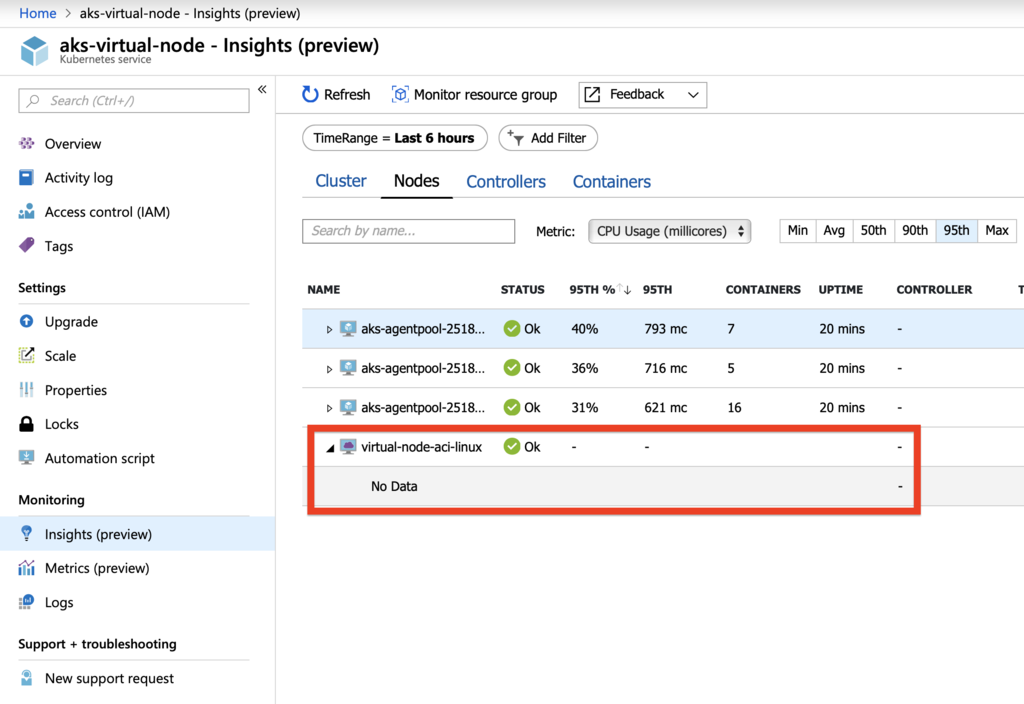Open the Locks settings page

tap(61, 424)
